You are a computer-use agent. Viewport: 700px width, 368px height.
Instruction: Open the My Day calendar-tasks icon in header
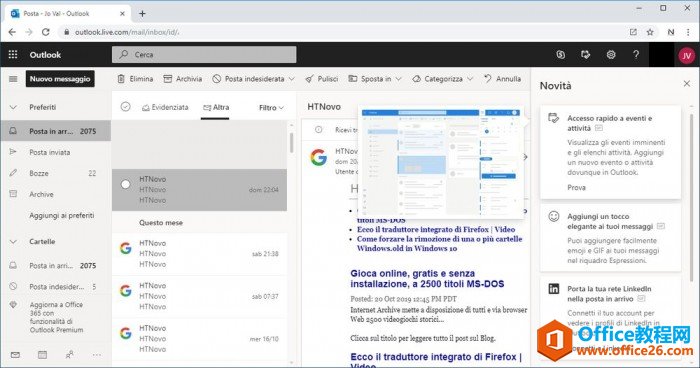point(585,54)
